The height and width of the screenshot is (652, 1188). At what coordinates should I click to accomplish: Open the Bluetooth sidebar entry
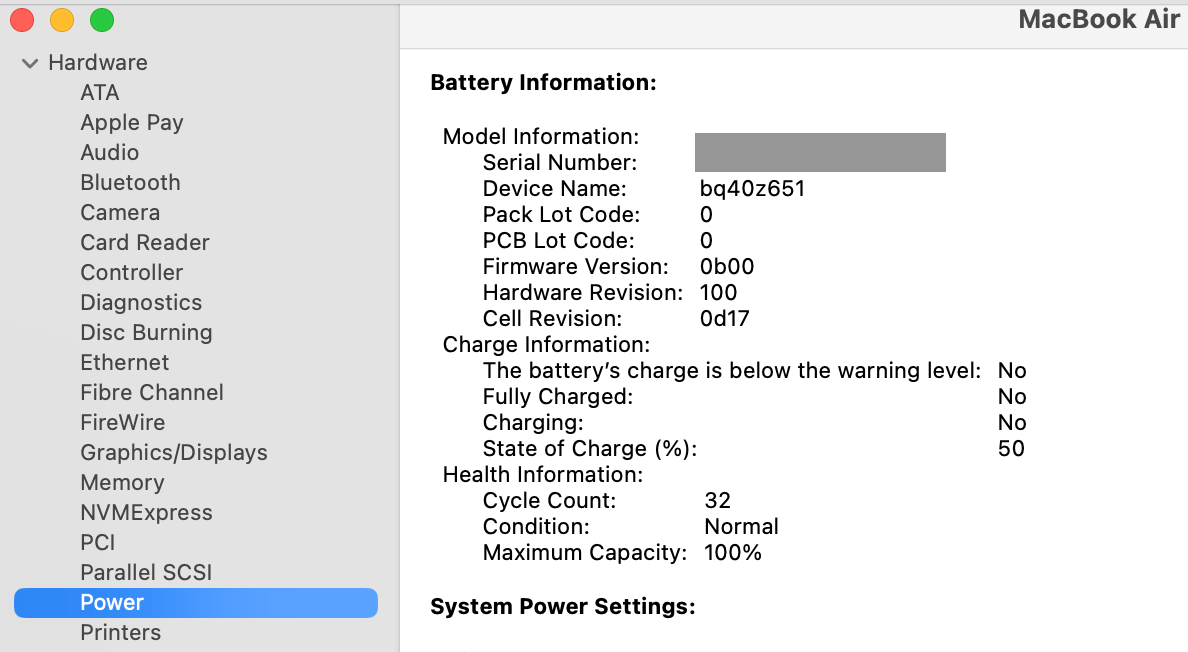(x=130, y=182)
